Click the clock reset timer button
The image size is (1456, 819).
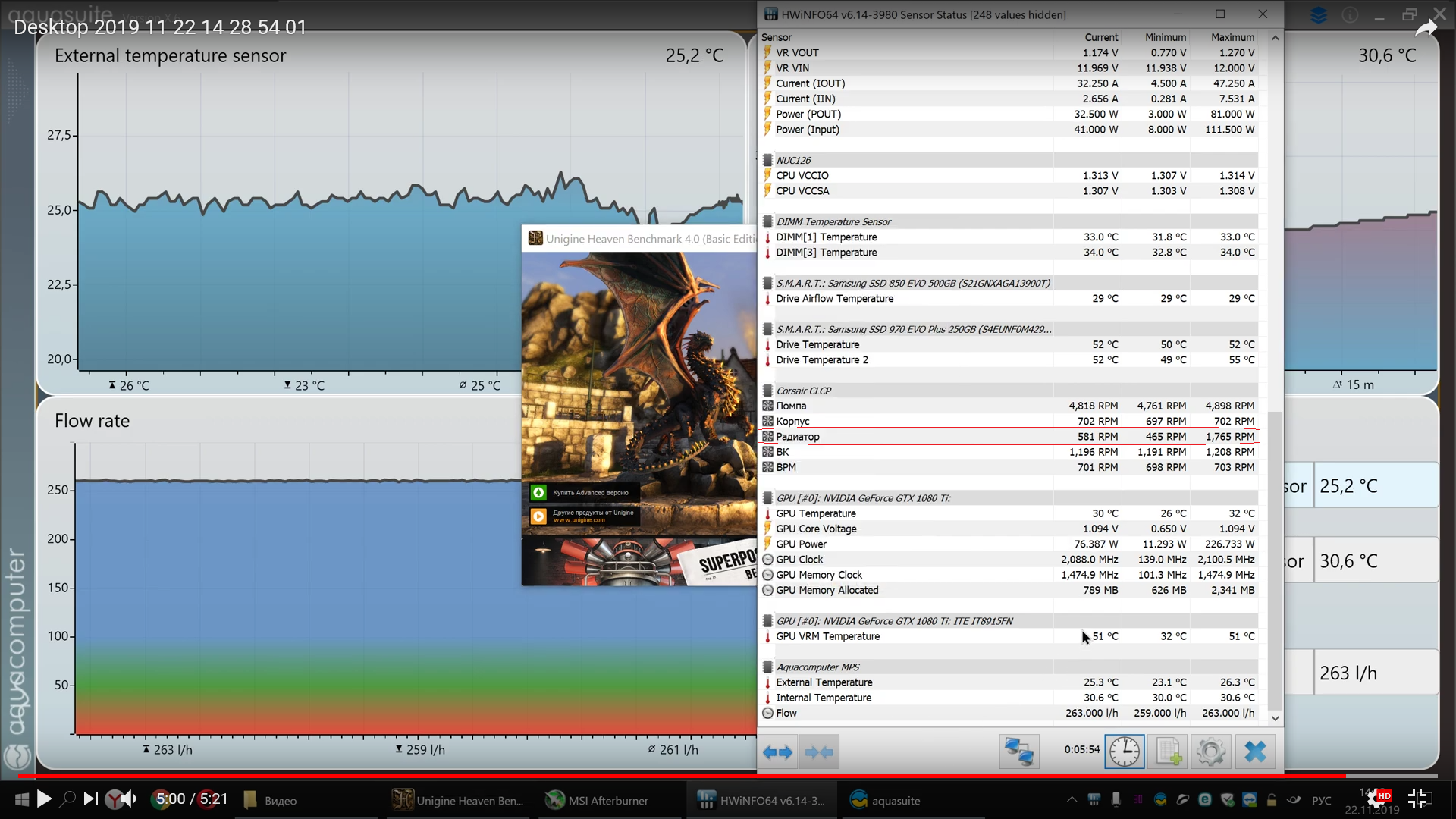coord(1124,752)
